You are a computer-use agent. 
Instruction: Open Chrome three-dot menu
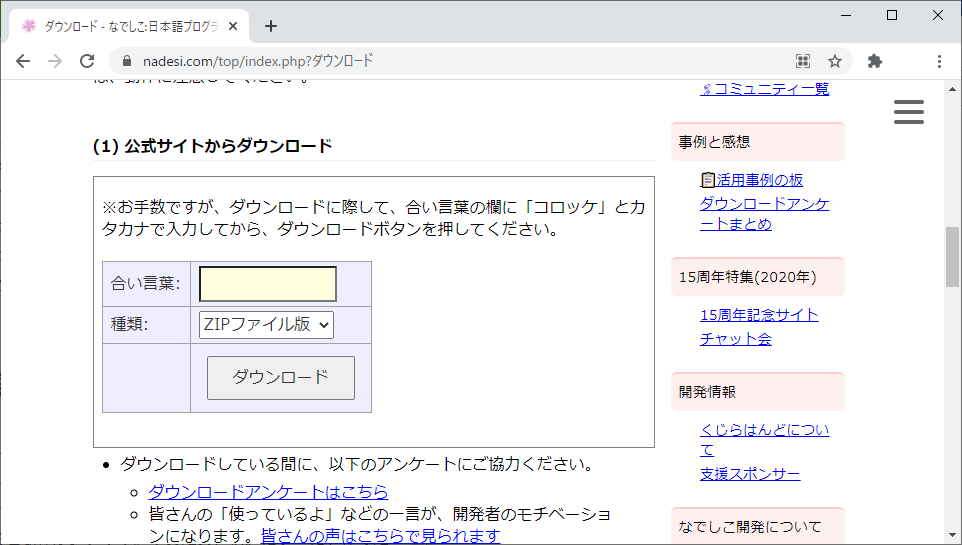pos(939,61)
